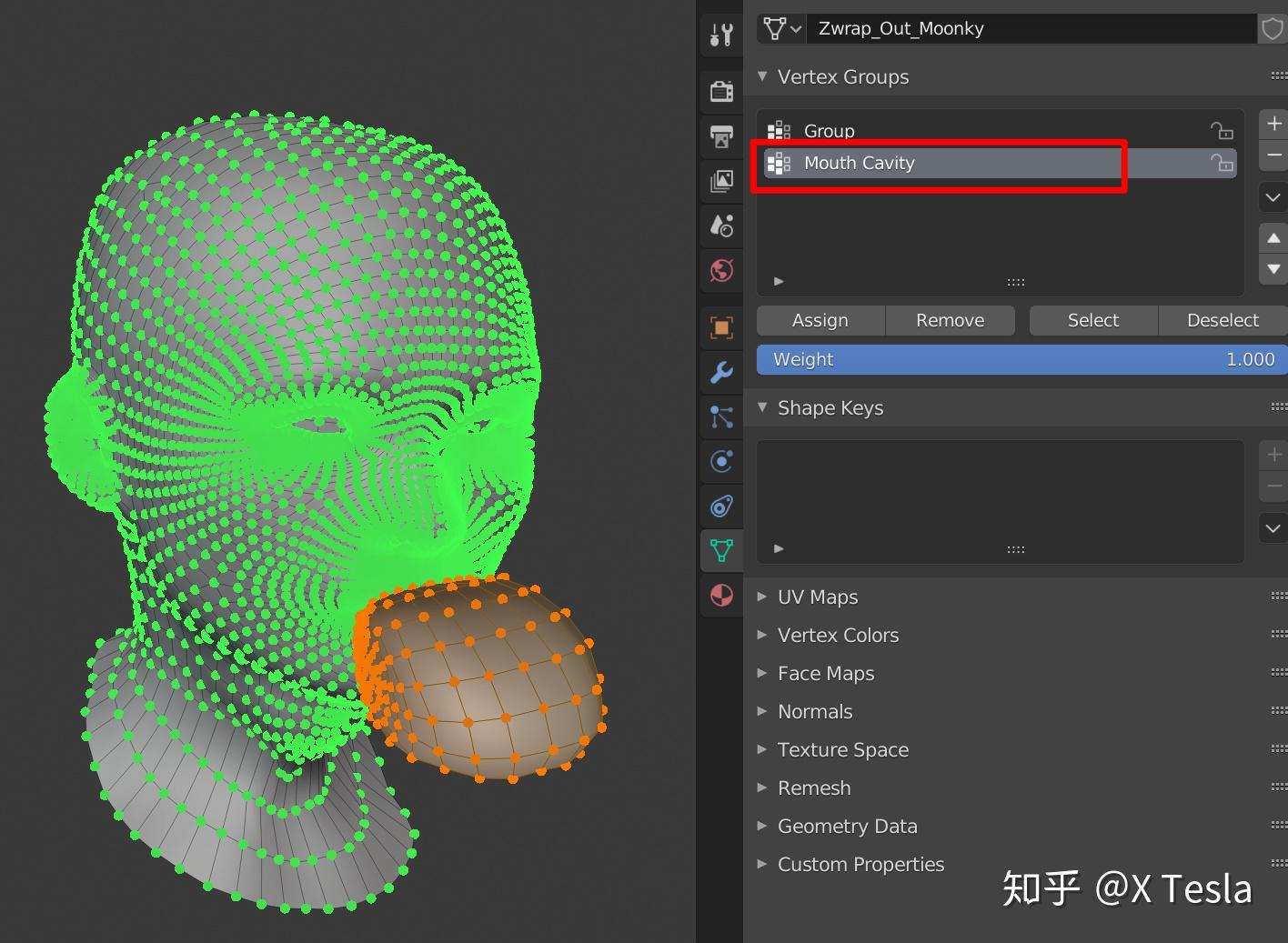Toggle the lock icon on the Group entry
Screen dimensions: 1288x943
click(1221, 130)
